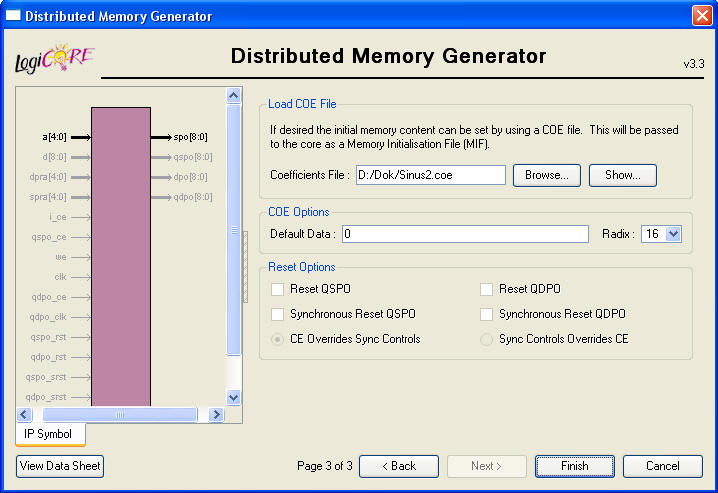Click the dpo[8:0] port label
Screen dimensions: 718x493
[190, 177]
